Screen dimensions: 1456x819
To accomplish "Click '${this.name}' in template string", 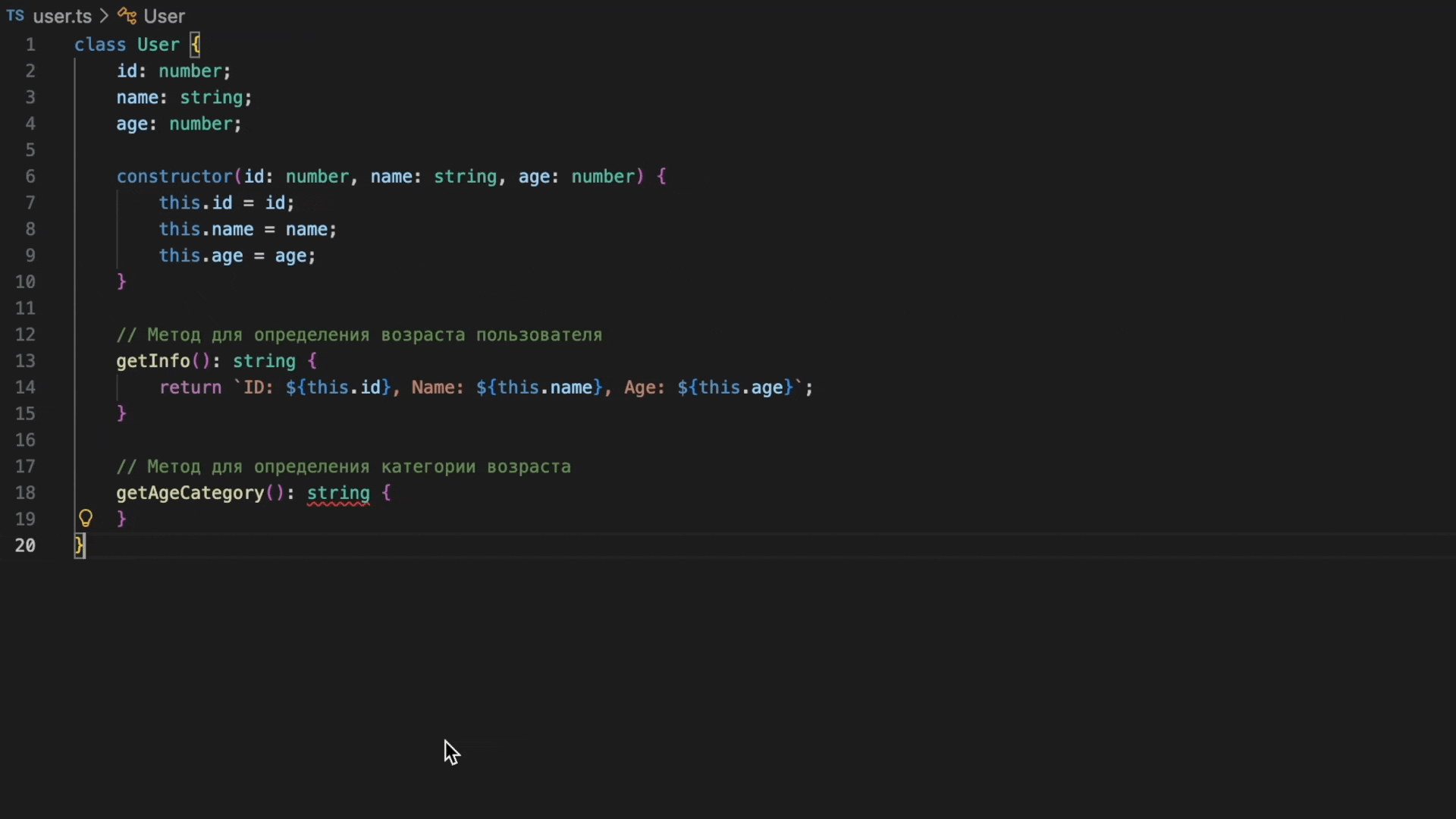I will click(539, 388).
